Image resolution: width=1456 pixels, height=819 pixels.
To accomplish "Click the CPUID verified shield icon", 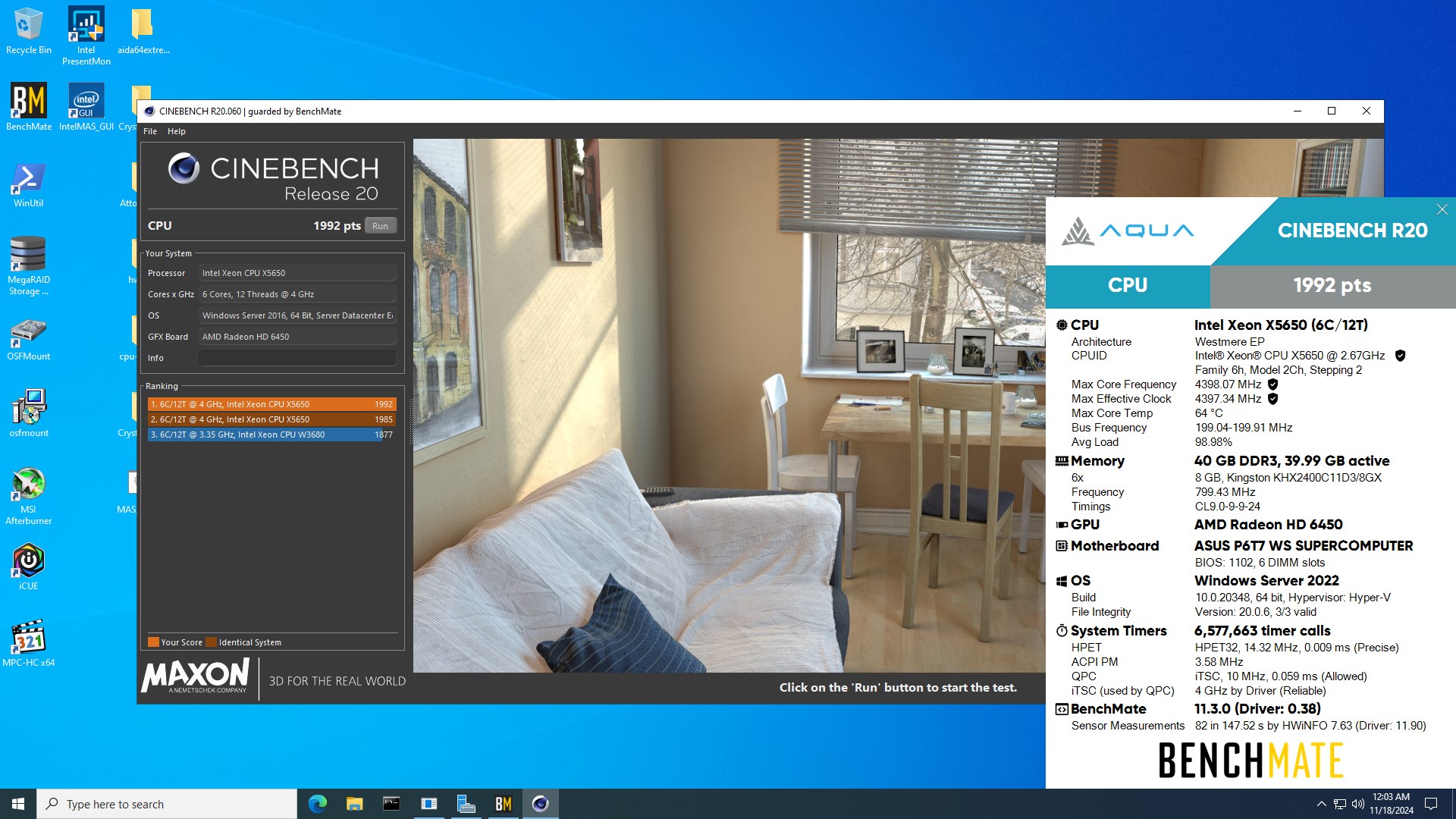I will pos(1400,356).
